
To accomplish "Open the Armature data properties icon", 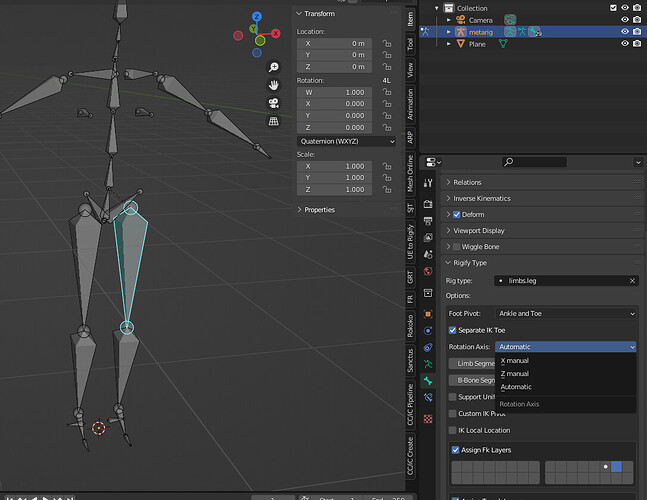I will point(428,364).
